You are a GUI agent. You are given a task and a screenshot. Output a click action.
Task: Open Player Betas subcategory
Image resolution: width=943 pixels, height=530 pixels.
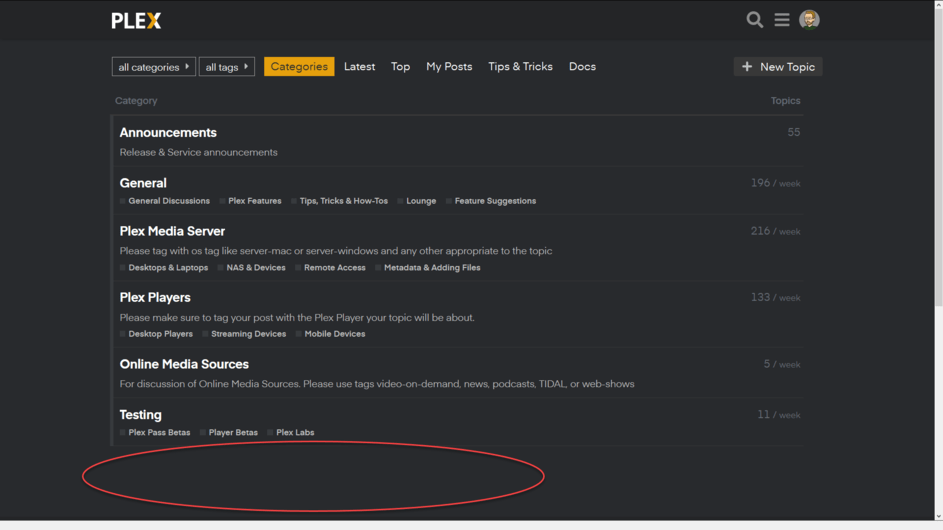tap(233, 433)
